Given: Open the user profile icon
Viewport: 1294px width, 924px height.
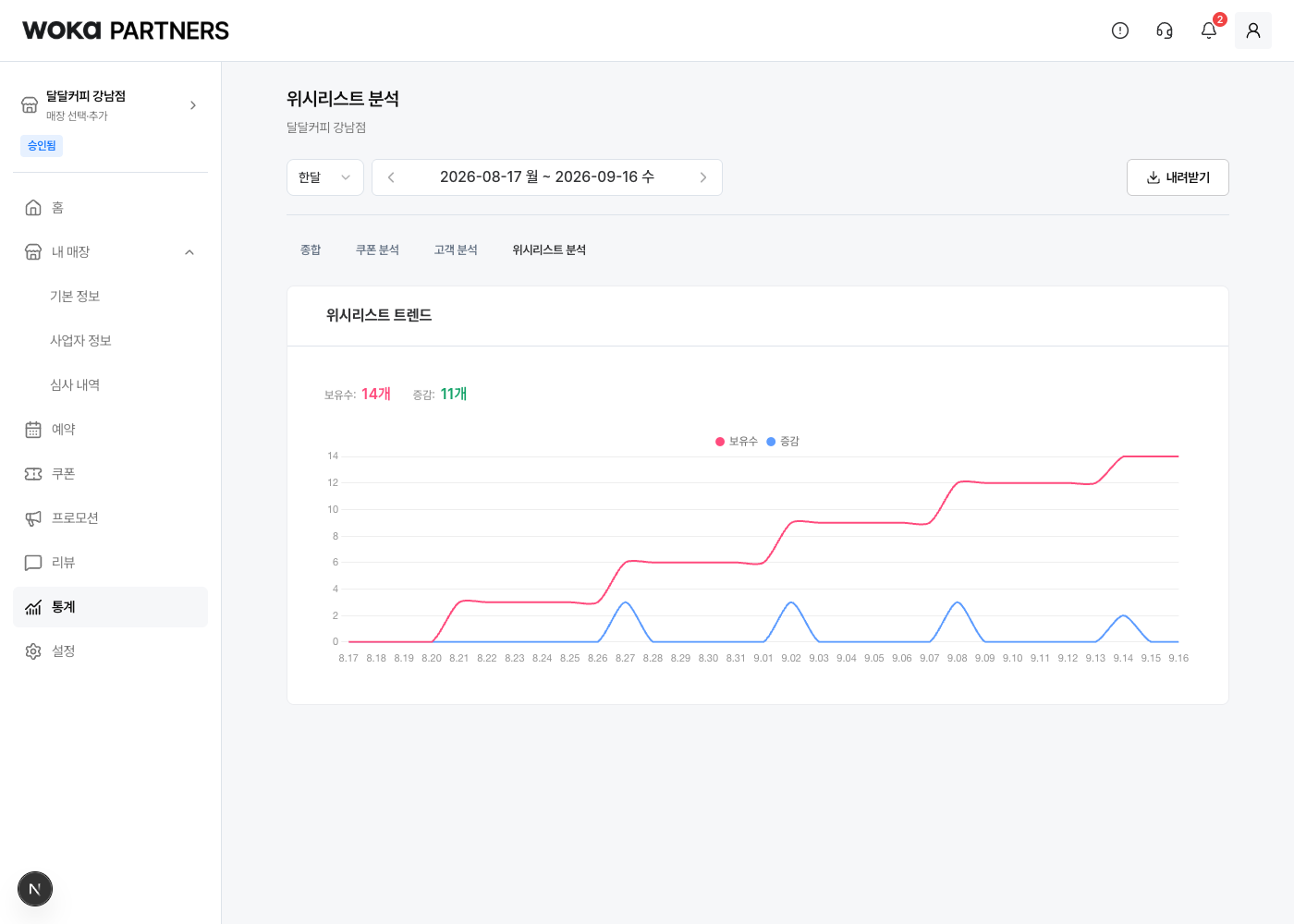Looking at the screenshot, I should [1253, 30].
